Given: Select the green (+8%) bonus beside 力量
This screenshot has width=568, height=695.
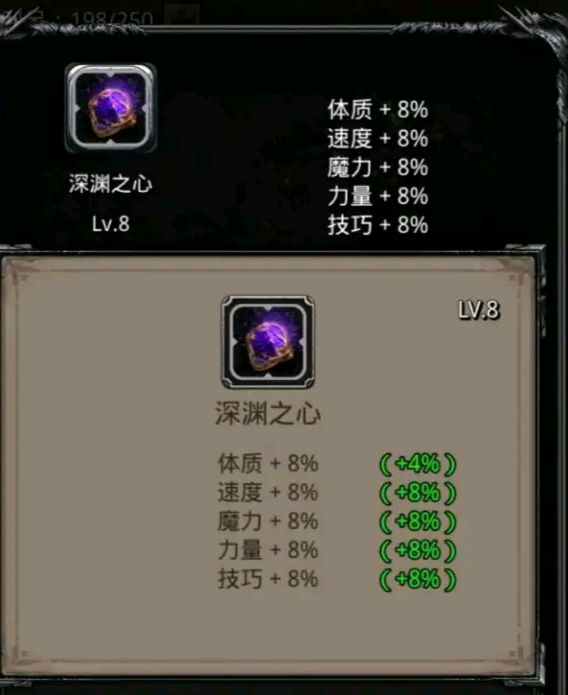Looking at the screenshot, I should point(418,550).
